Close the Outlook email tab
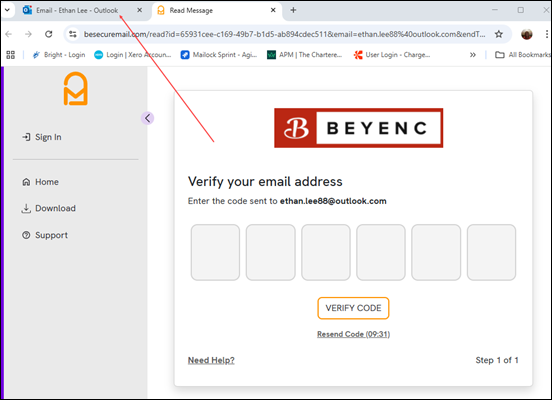Image resolution: width=552 pixels, height=400 pixels. [139, 10]
